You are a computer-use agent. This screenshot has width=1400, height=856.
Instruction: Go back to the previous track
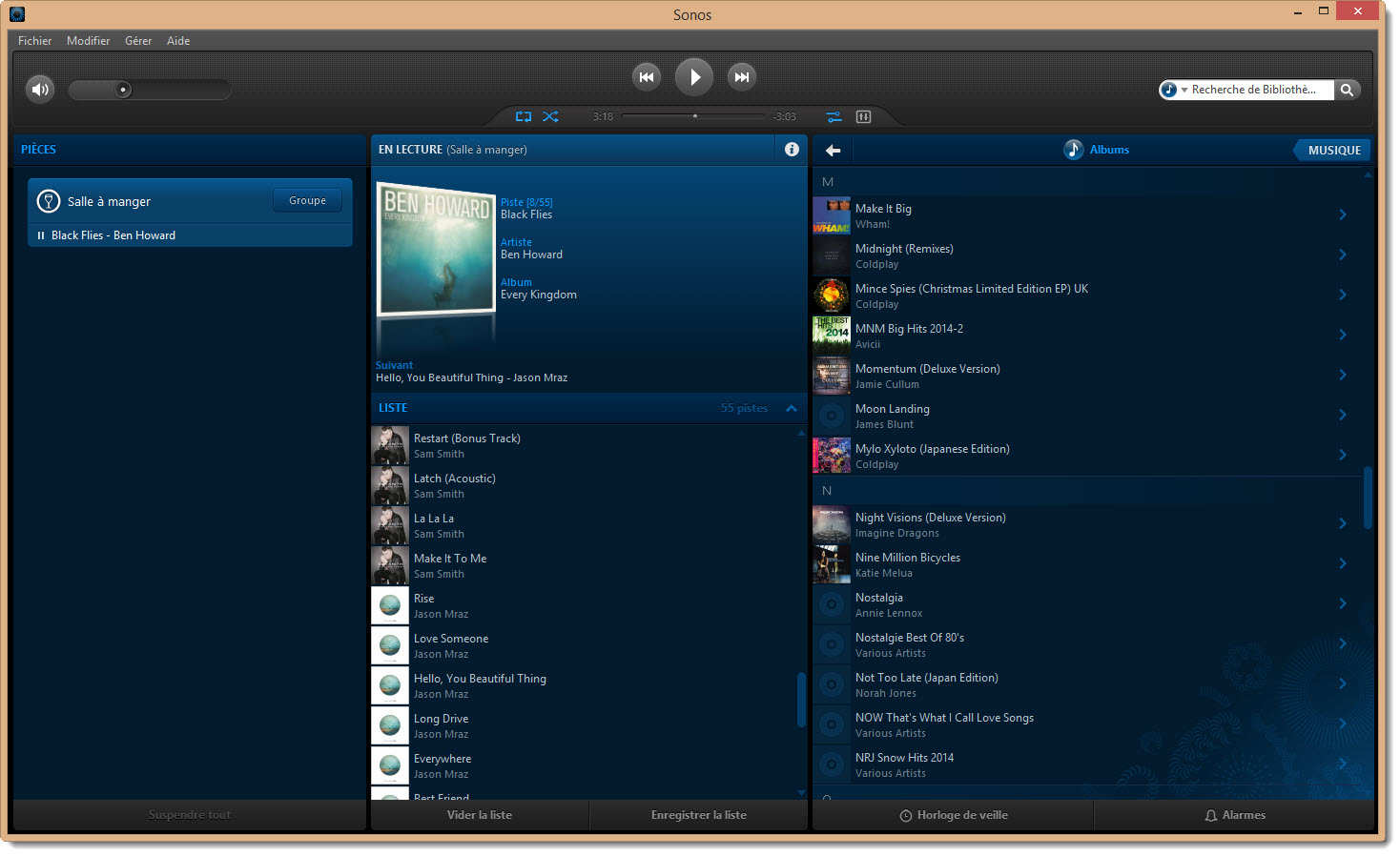click(x=647, y=77)
